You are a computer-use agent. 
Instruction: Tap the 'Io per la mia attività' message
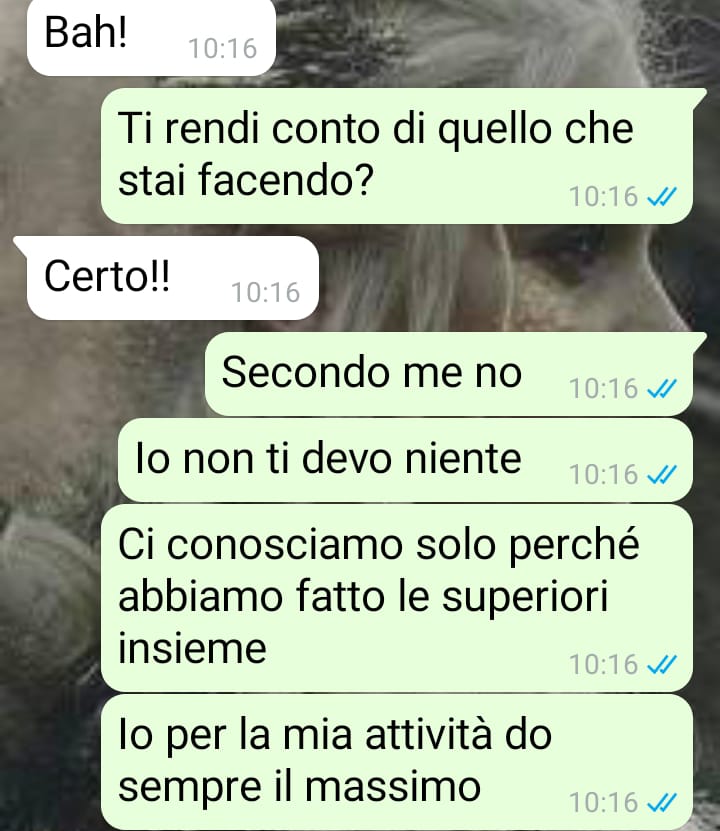coord(397,762)
